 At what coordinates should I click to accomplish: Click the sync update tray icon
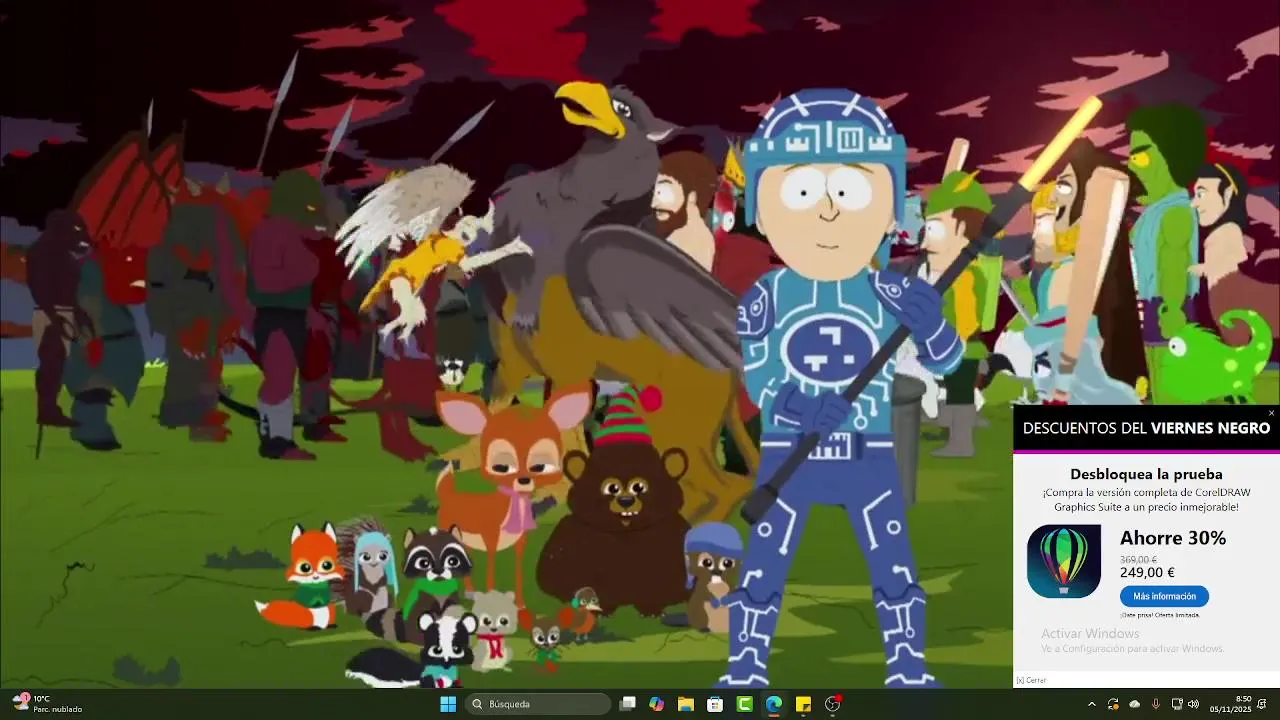(1113, 704)
